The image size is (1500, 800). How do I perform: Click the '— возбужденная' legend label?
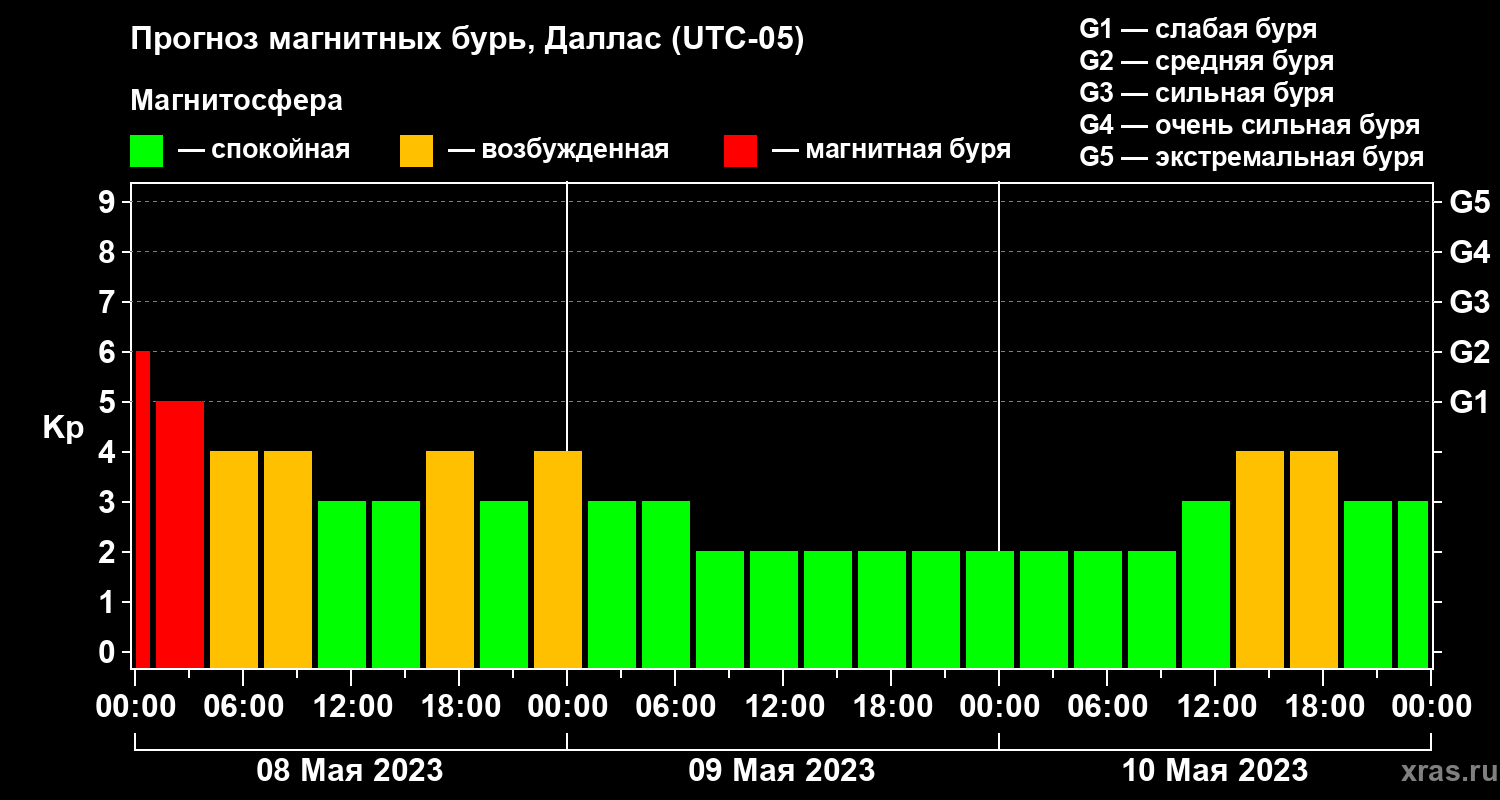(558, 150)
